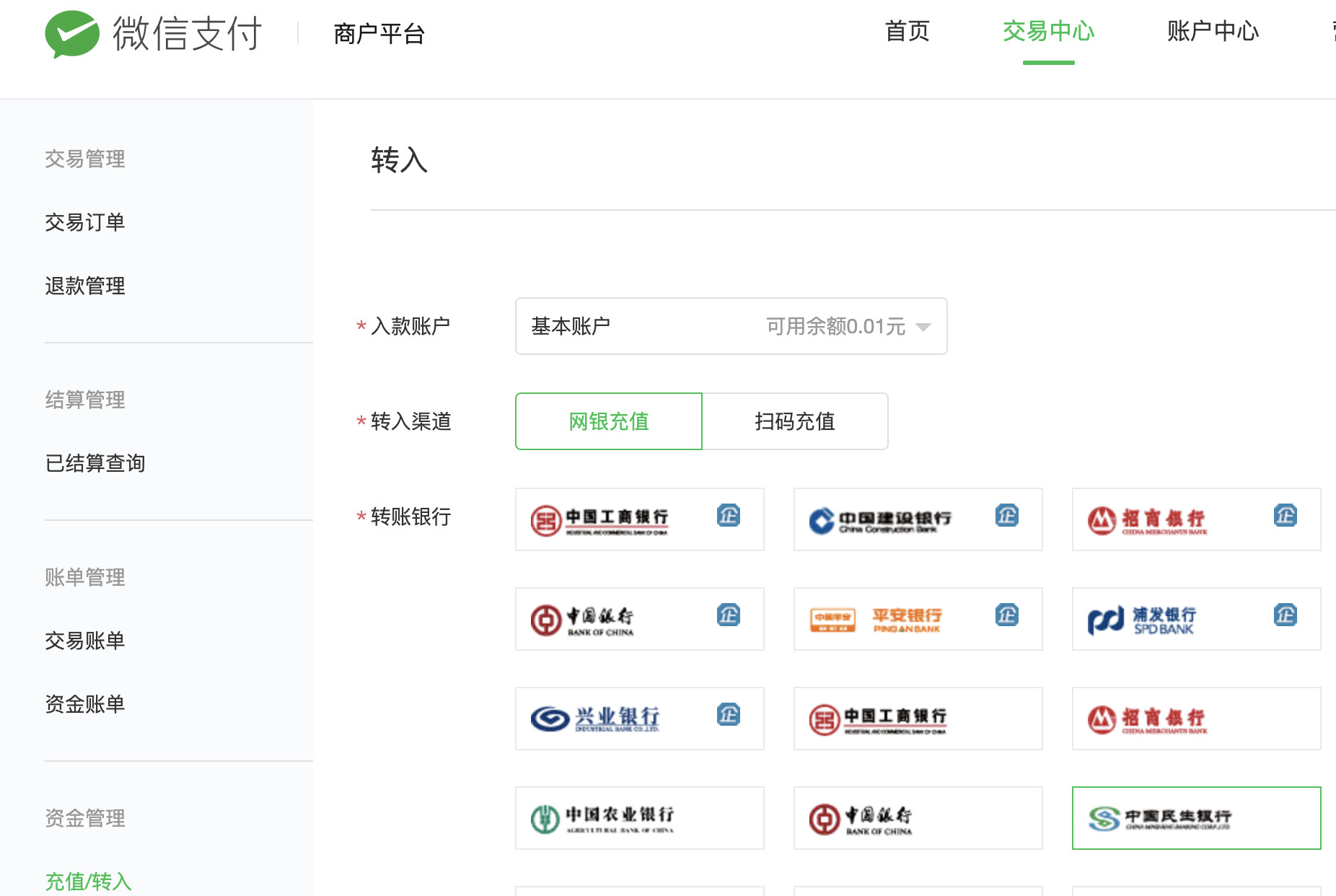Open 资金账单 in the sidebar
The width and height of the screenshot is (1336, 896).
coord(85,704)
